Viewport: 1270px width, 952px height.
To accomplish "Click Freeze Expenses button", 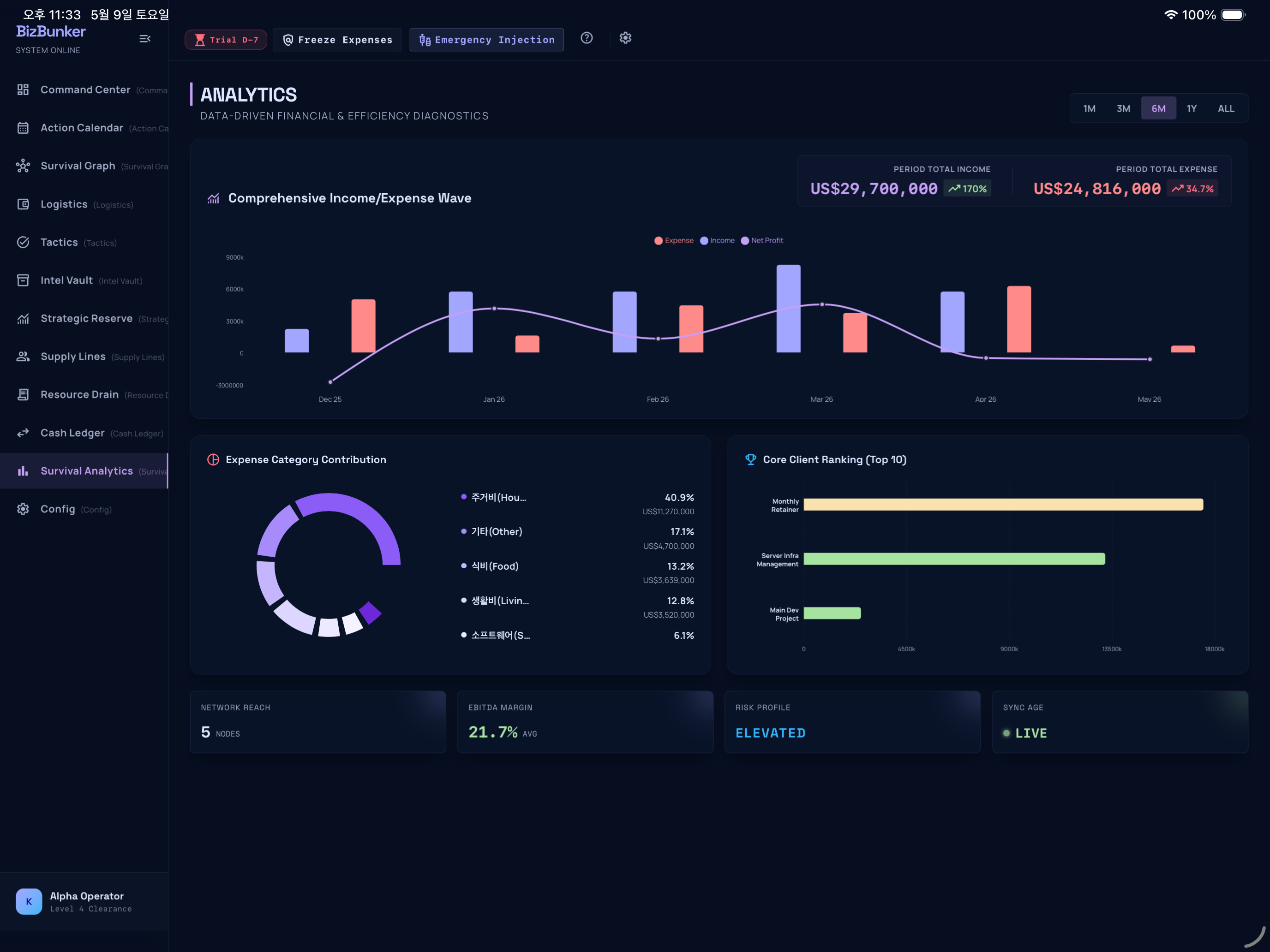I will (337, 40).
